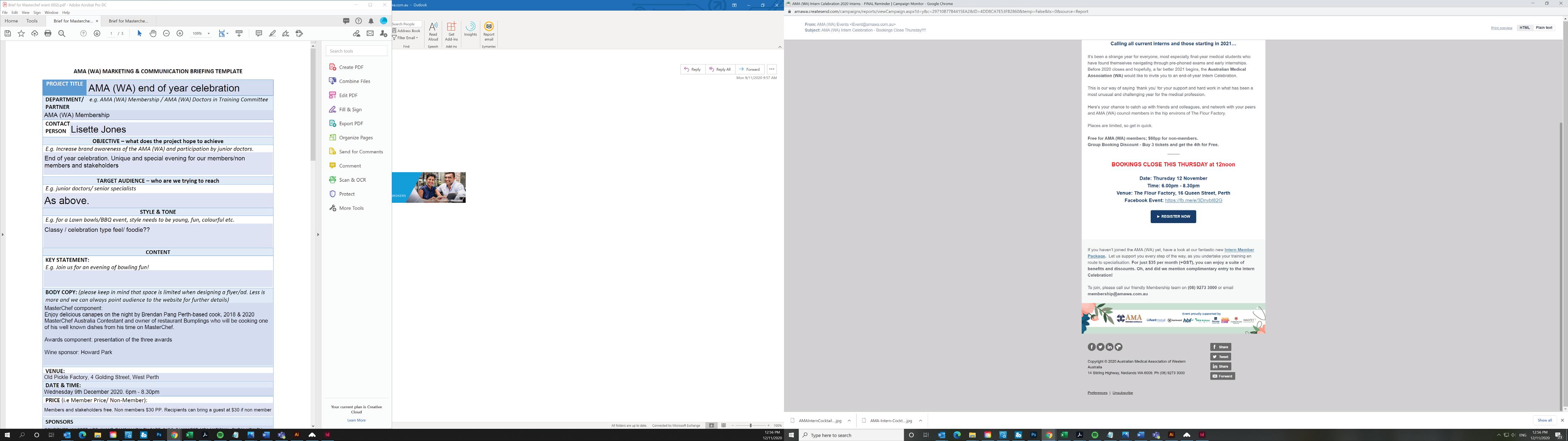Click the Report email Symantec icon
The width and height of the screenshot is (1568, 441).
click(x=489, y=31)
